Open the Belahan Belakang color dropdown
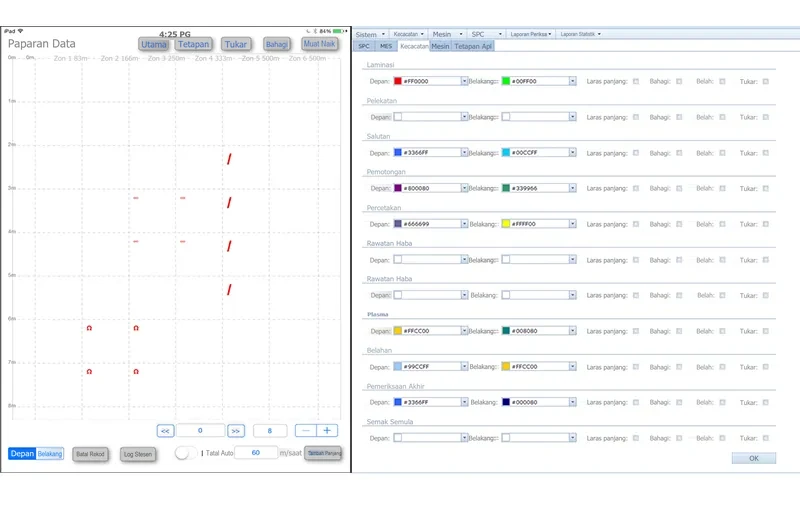 tap(572, 367)
